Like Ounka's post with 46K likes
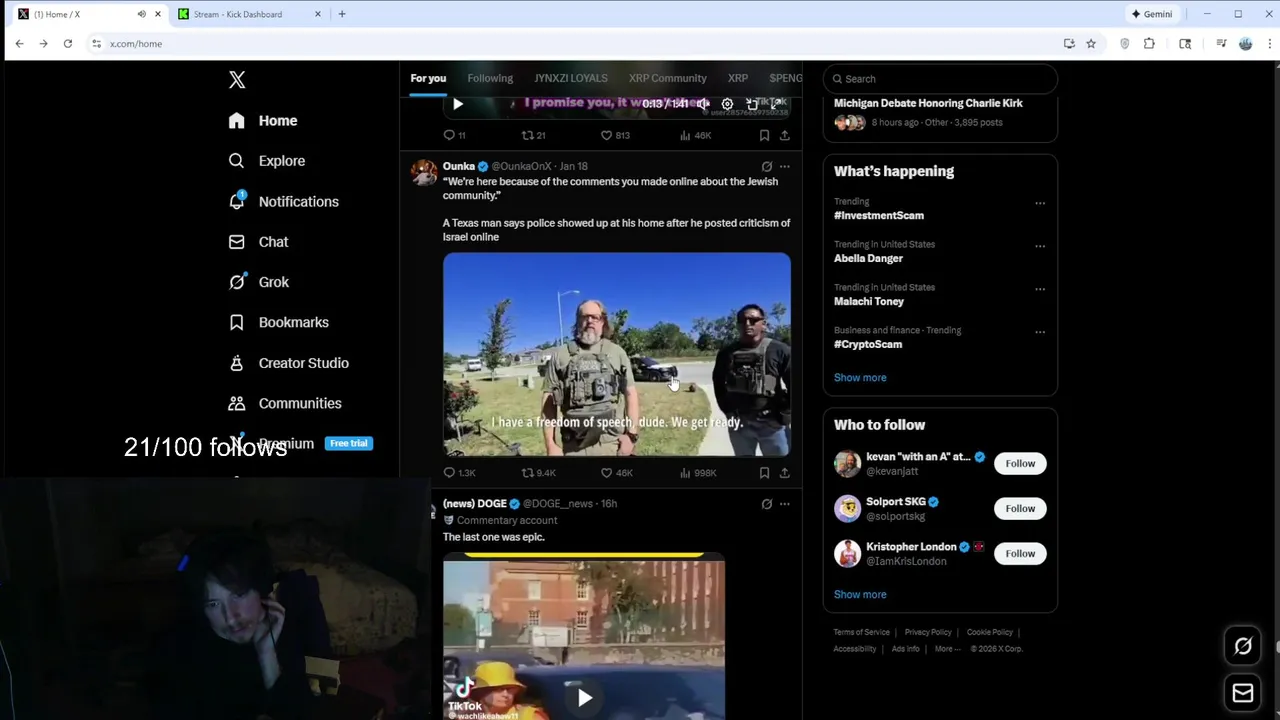 click(617, 473)
